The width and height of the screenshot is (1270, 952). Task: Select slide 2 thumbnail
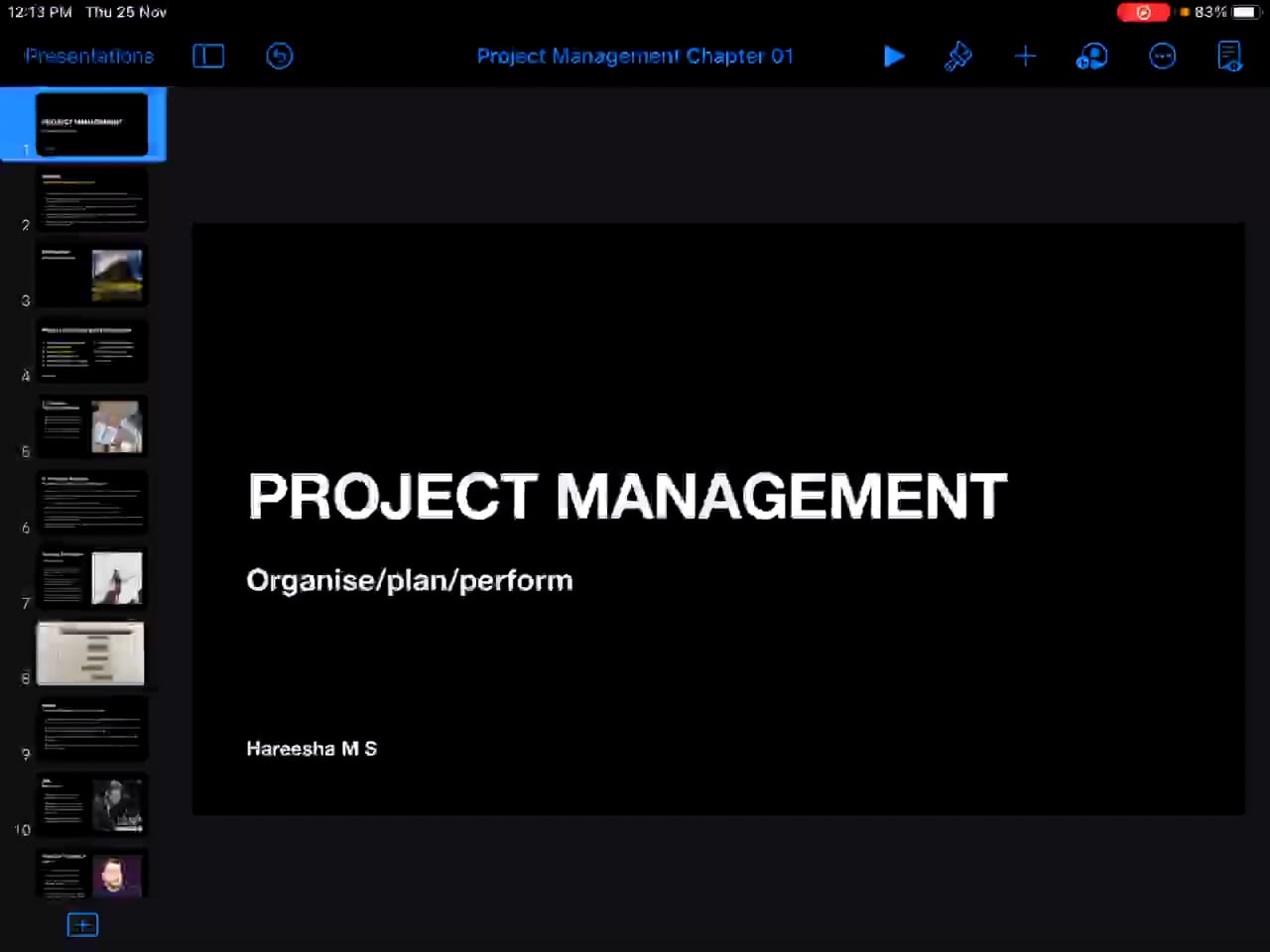[x=92, y=199]
